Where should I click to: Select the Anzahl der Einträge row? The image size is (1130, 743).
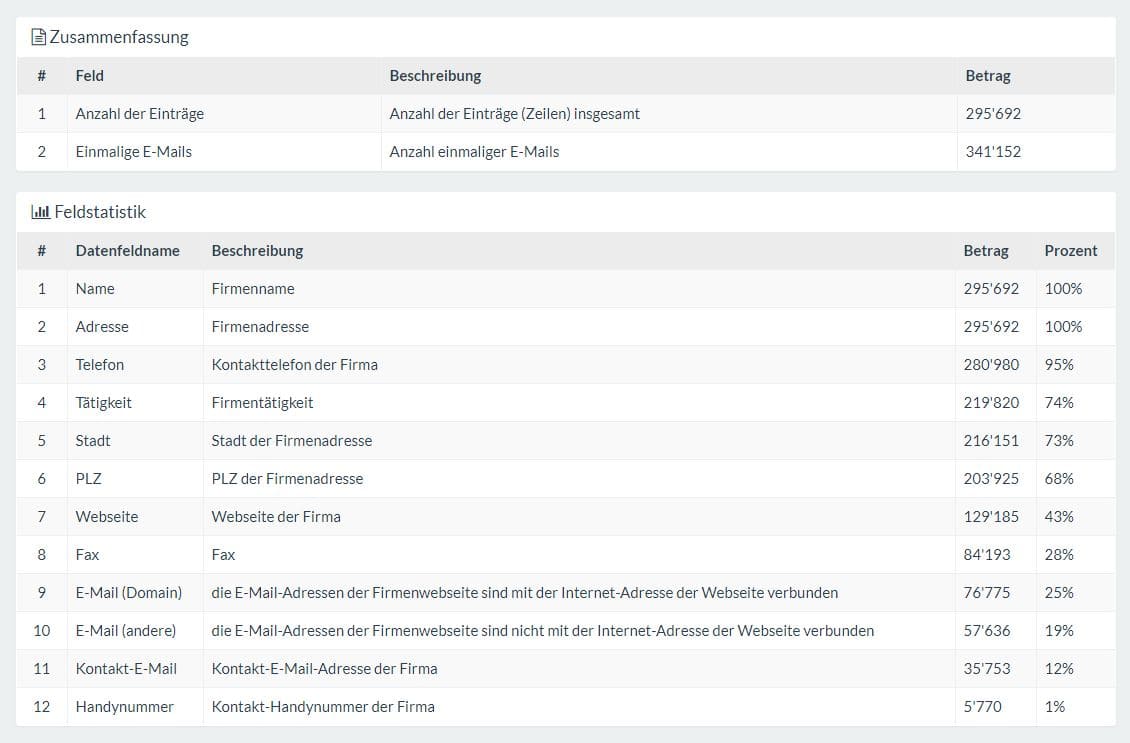tap(139, 114)
